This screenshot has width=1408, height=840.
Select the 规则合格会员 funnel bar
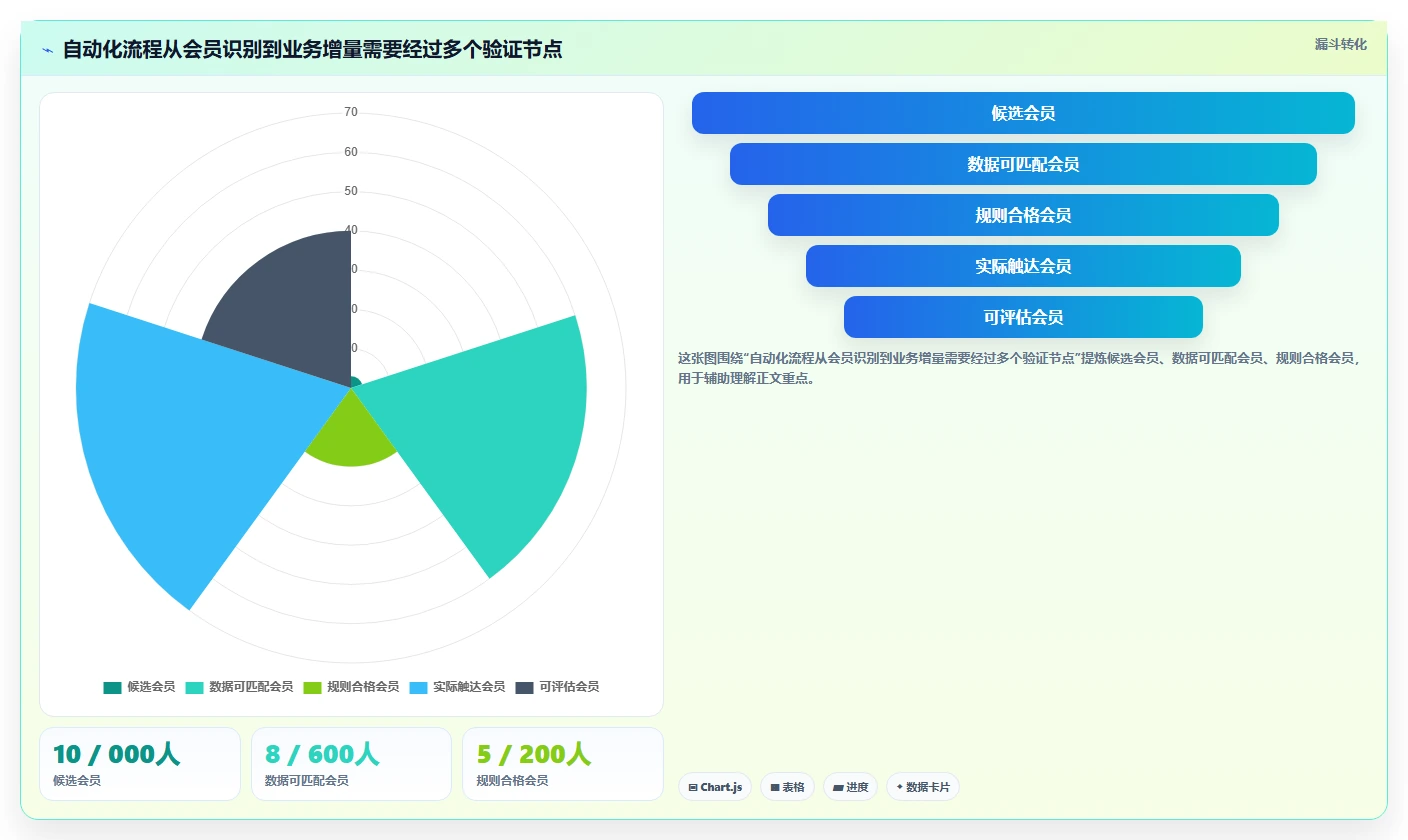coord(1023,215)
